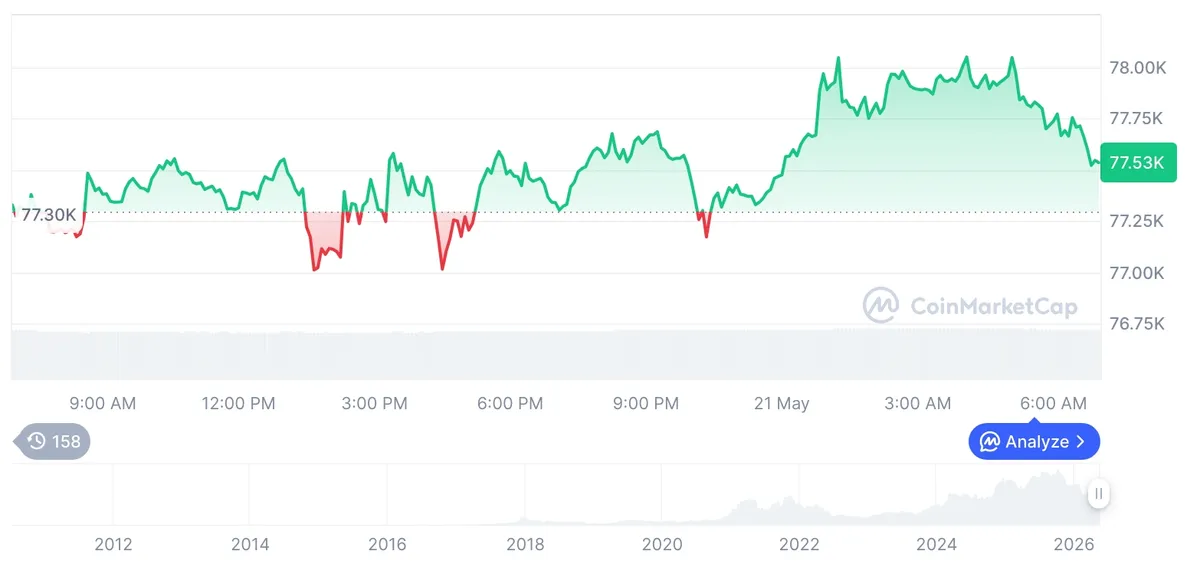The height and width of the screenshot is (561, 1200).
Task: Click the Analyze button's AI logo icon
Action: pyautogui.click(x=990, y=441)
